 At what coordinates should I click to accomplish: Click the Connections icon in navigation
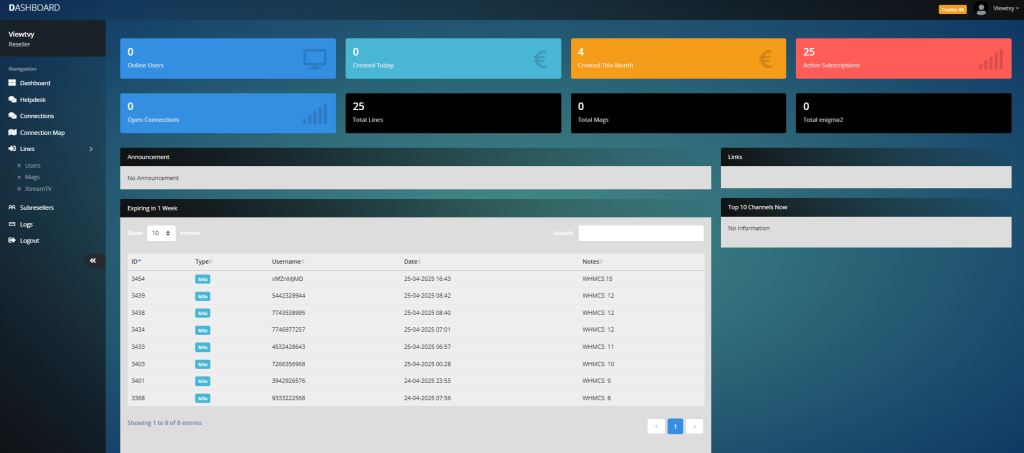pos(12,116)
